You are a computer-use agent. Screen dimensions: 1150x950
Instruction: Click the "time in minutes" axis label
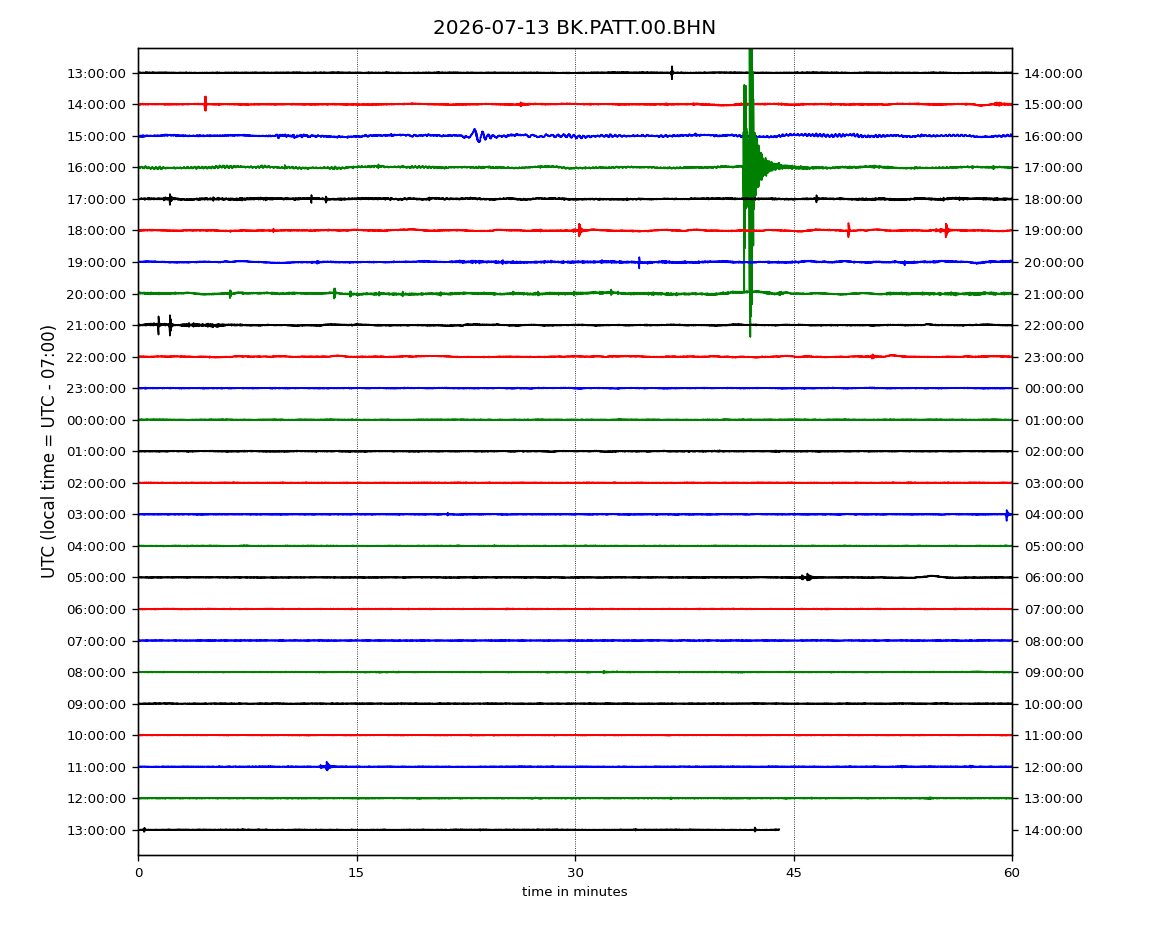coord(574,892)
